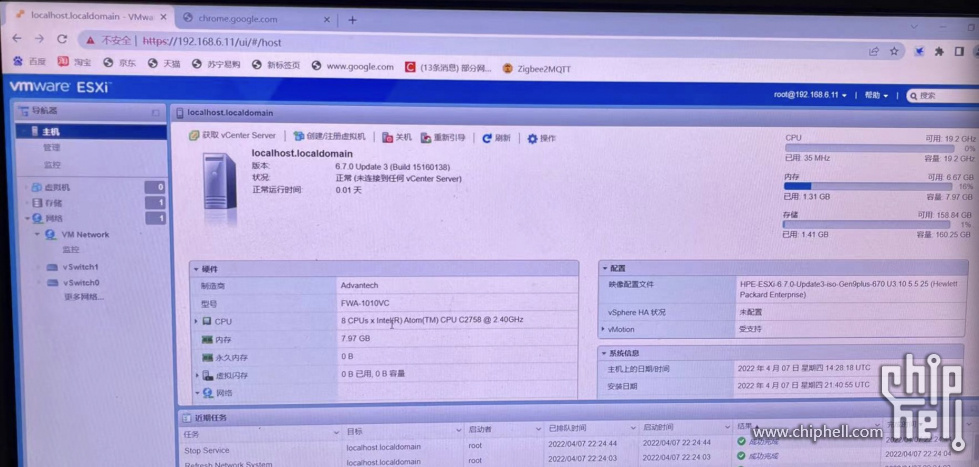This screenshot has height=467, width=979.
Task: Reload the page with the refresh icon
Action: tap(62, 39)
